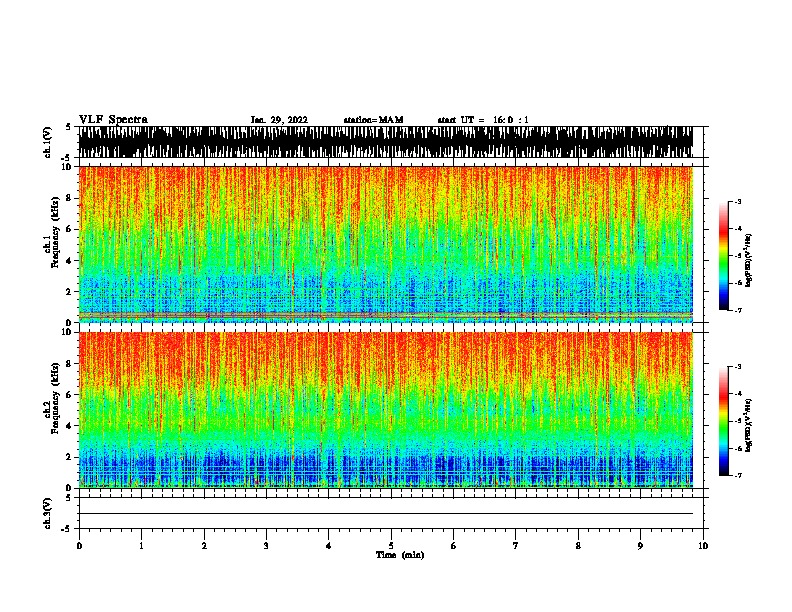Image resolution: width=792 pixels, height=612 pixels.
Task: Click the '2' kHz tick of ch.2 spectrogram
Action: 69,457
